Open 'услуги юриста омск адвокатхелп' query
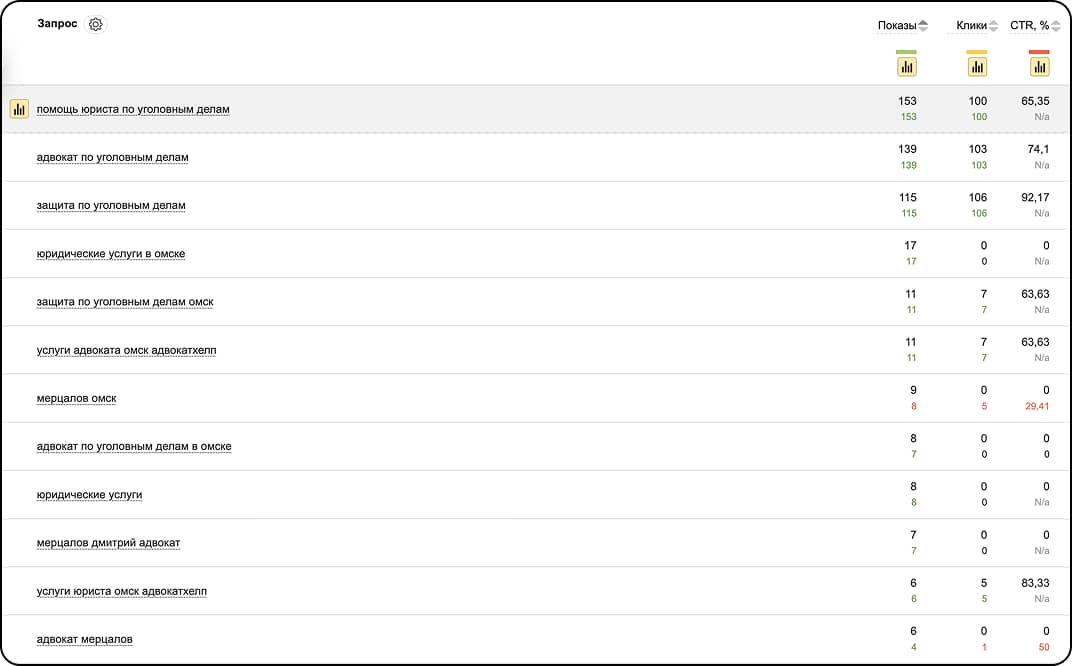 point(121,592)
